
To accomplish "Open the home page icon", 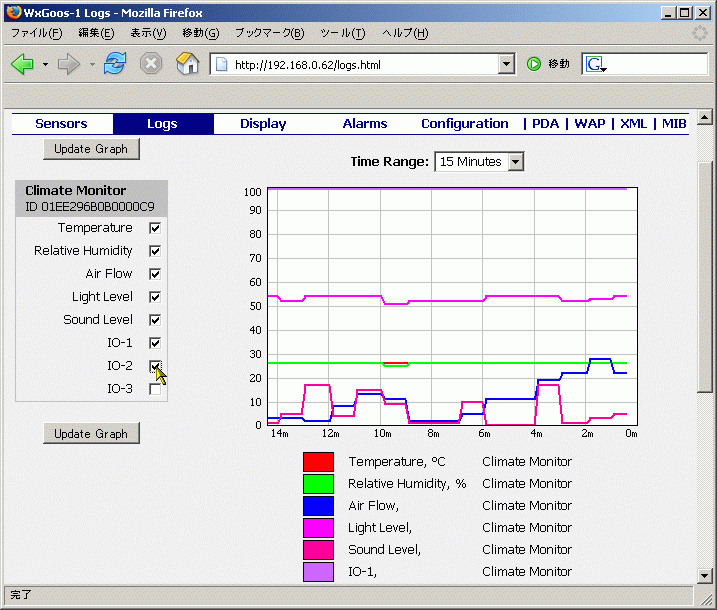I will (187, 63).
